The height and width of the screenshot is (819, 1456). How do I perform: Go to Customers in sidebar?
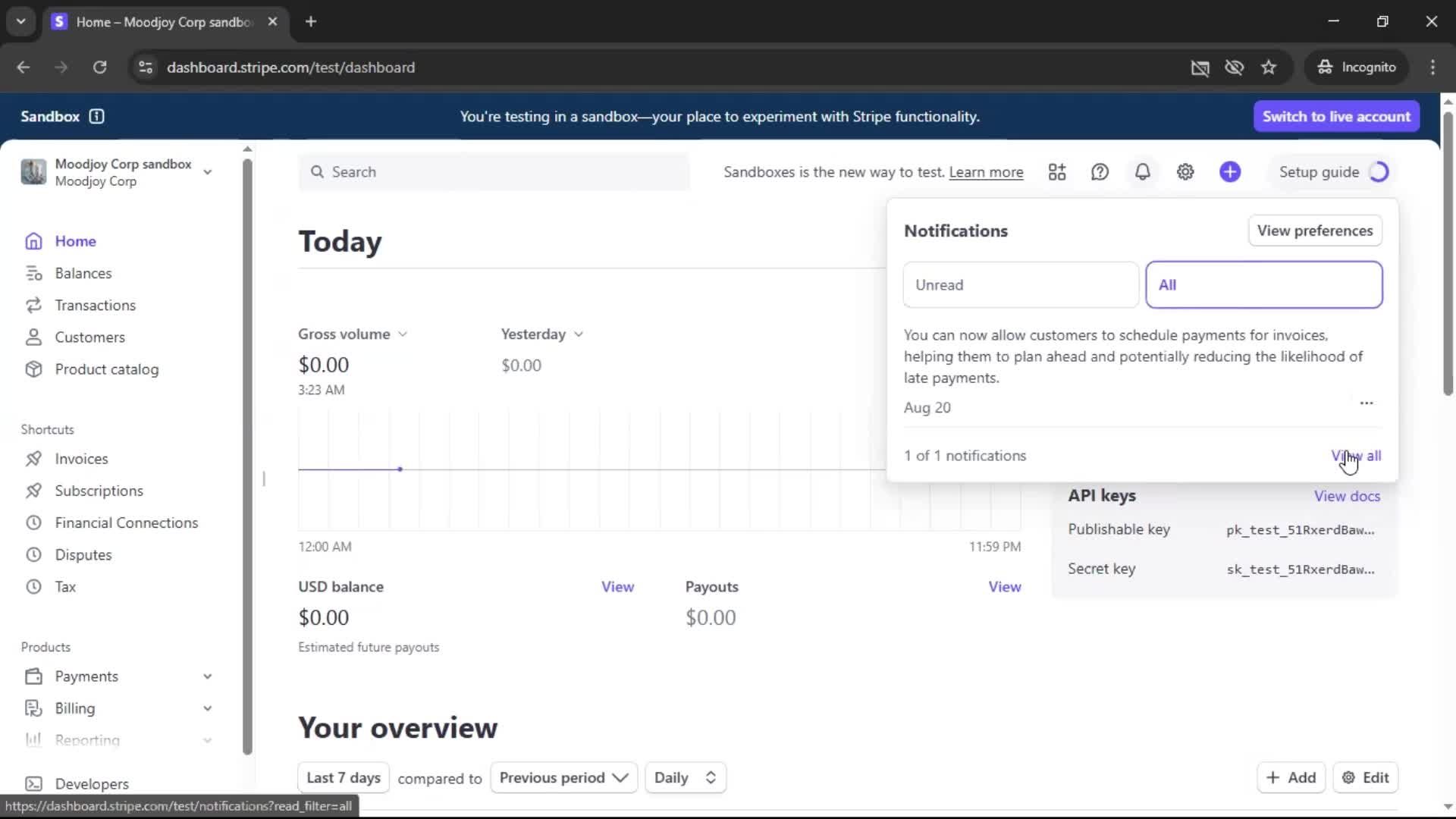[x=89, y=337]
